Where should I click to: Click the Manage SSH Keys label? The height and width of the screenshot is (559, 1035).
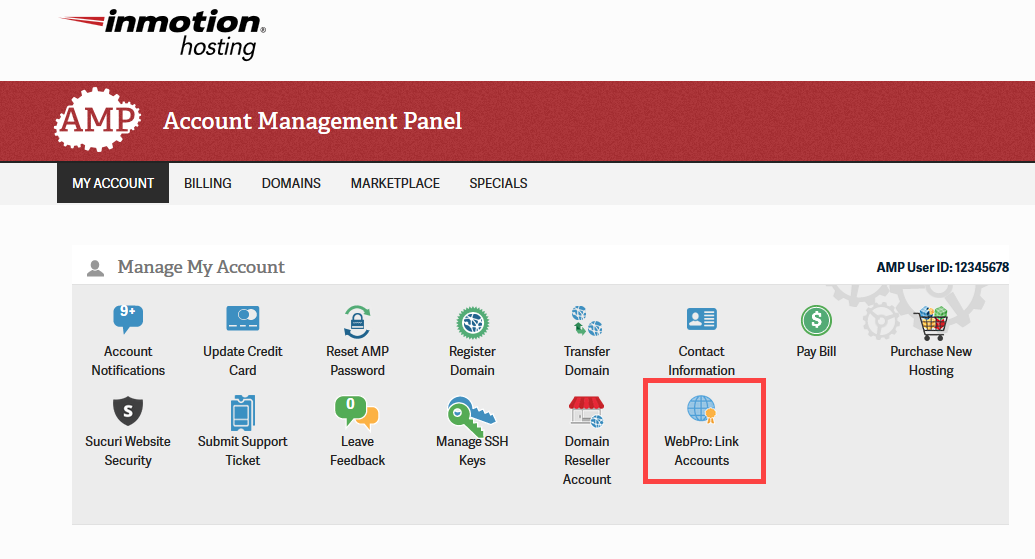click(x=472, y=451)
